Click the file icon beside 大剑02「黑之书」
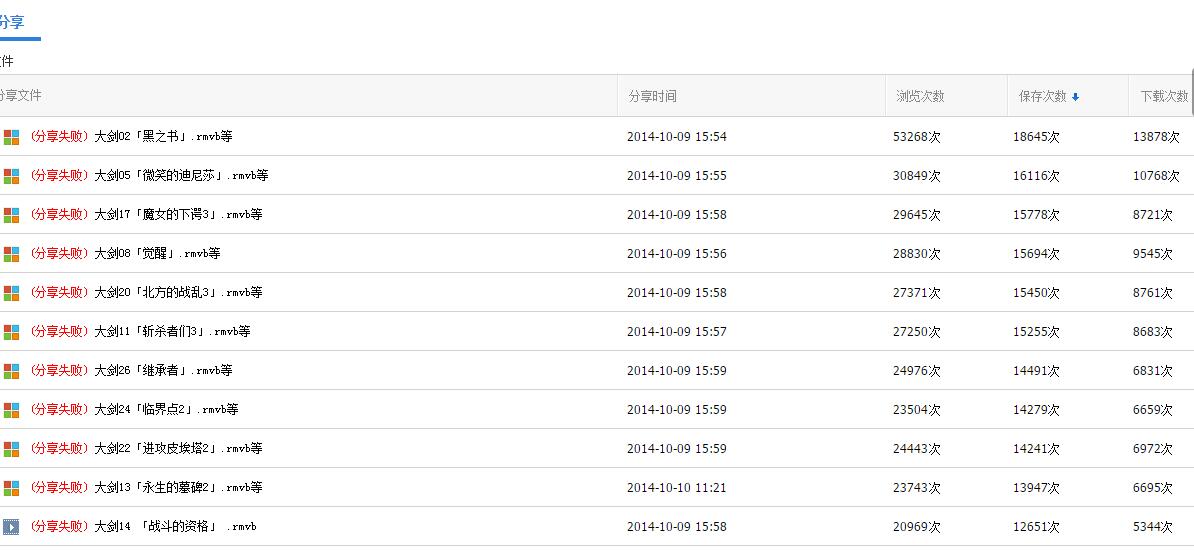The width and height of the screenshot is (1194, 552). 11,137
